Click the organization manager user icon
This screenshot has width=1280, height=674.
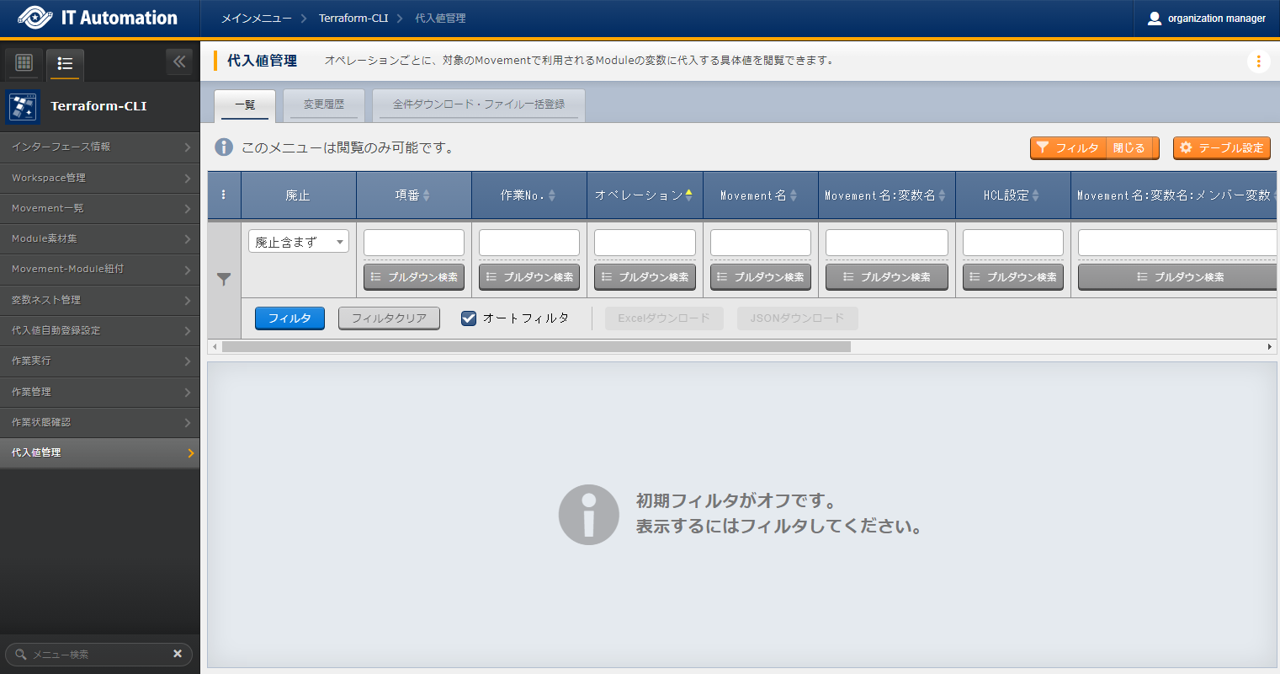tap(1155, 18)
